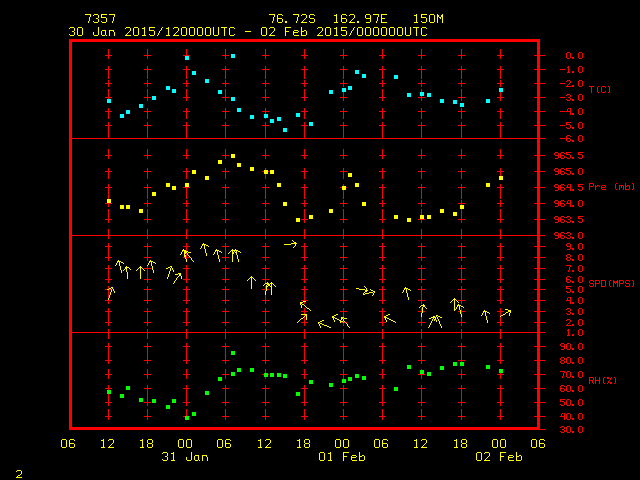This screenshot has height=480, width=640.
Task: Click the right-pointing wind arrow near 9 MPS
Action: [290, 243]
